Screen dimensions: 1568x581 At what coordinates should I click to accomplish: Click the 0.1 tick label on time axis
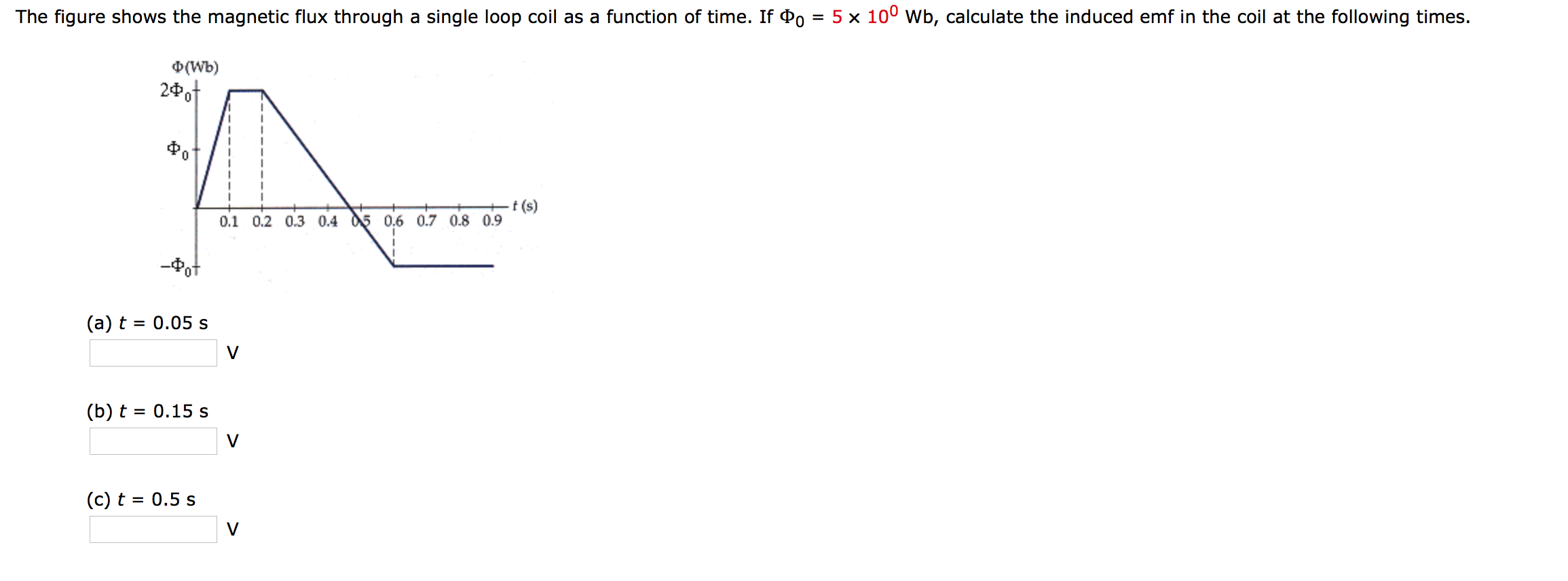(x=229, y=220)
